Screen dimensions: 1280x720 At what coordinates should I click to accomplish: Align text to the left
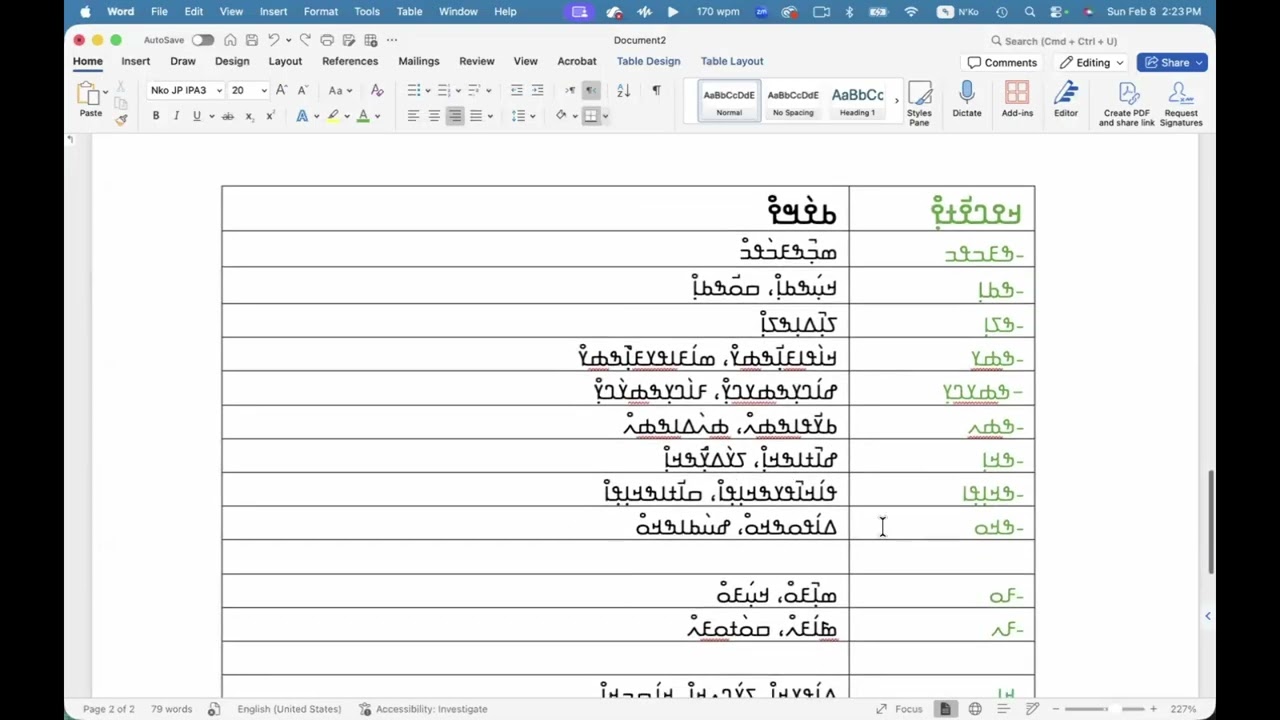click(x=413, y=116)
